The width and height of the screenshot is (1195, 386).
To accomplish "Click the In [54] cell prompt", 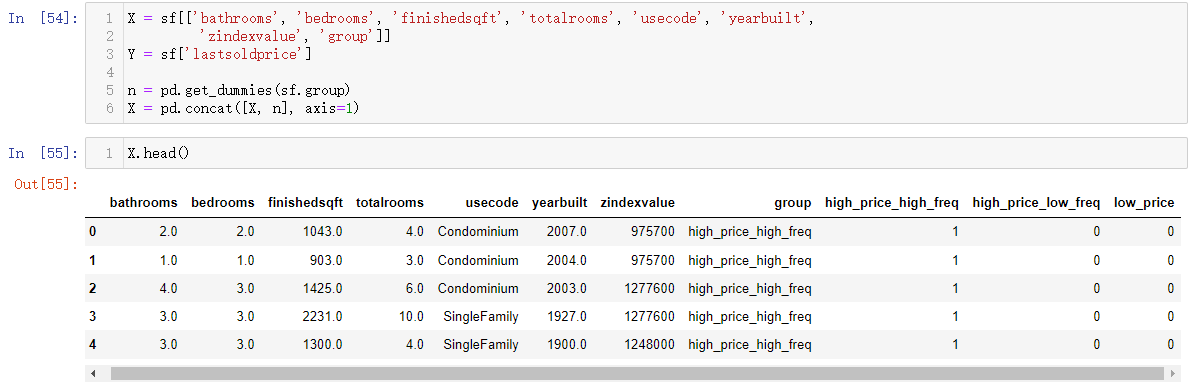I will coord(43,18).
